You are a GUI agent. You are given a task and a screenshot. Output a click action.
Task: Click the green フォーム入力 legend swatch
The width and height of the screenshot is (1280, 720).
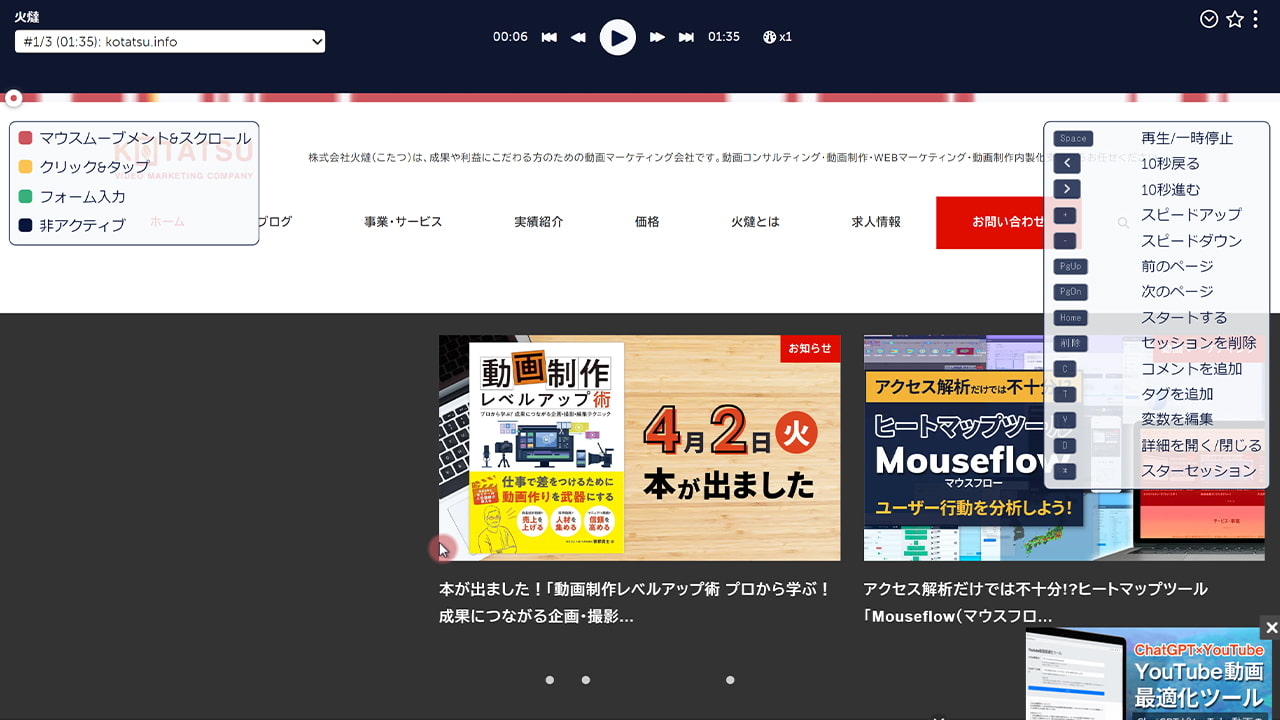click(26, 196)
